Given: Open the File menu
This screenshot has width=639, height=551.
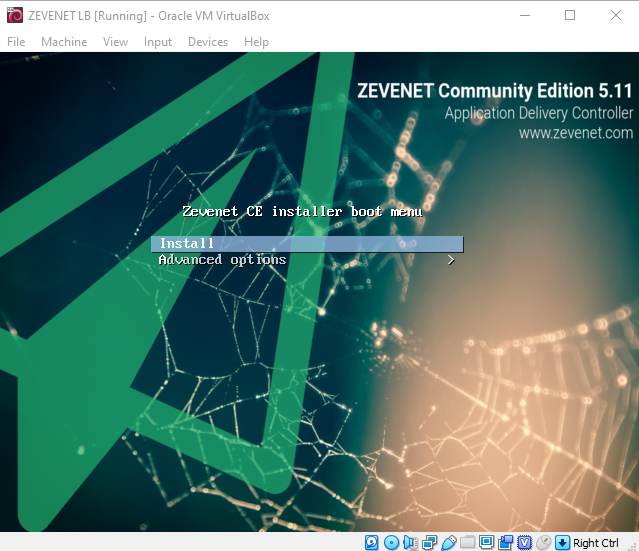Looking at the screenshot, I should [x=16, y=42].
